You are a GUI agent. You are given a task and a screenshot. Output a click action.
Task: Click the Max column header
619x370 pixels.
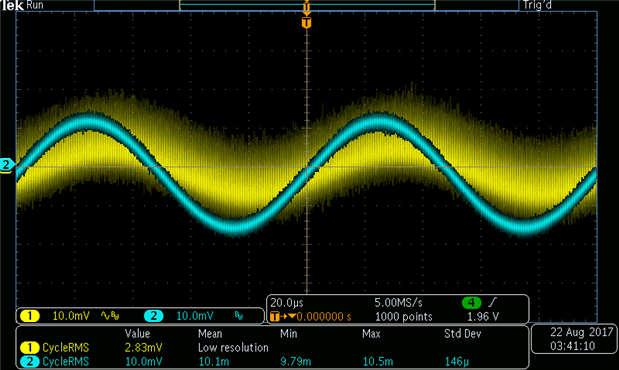[371, 334]
